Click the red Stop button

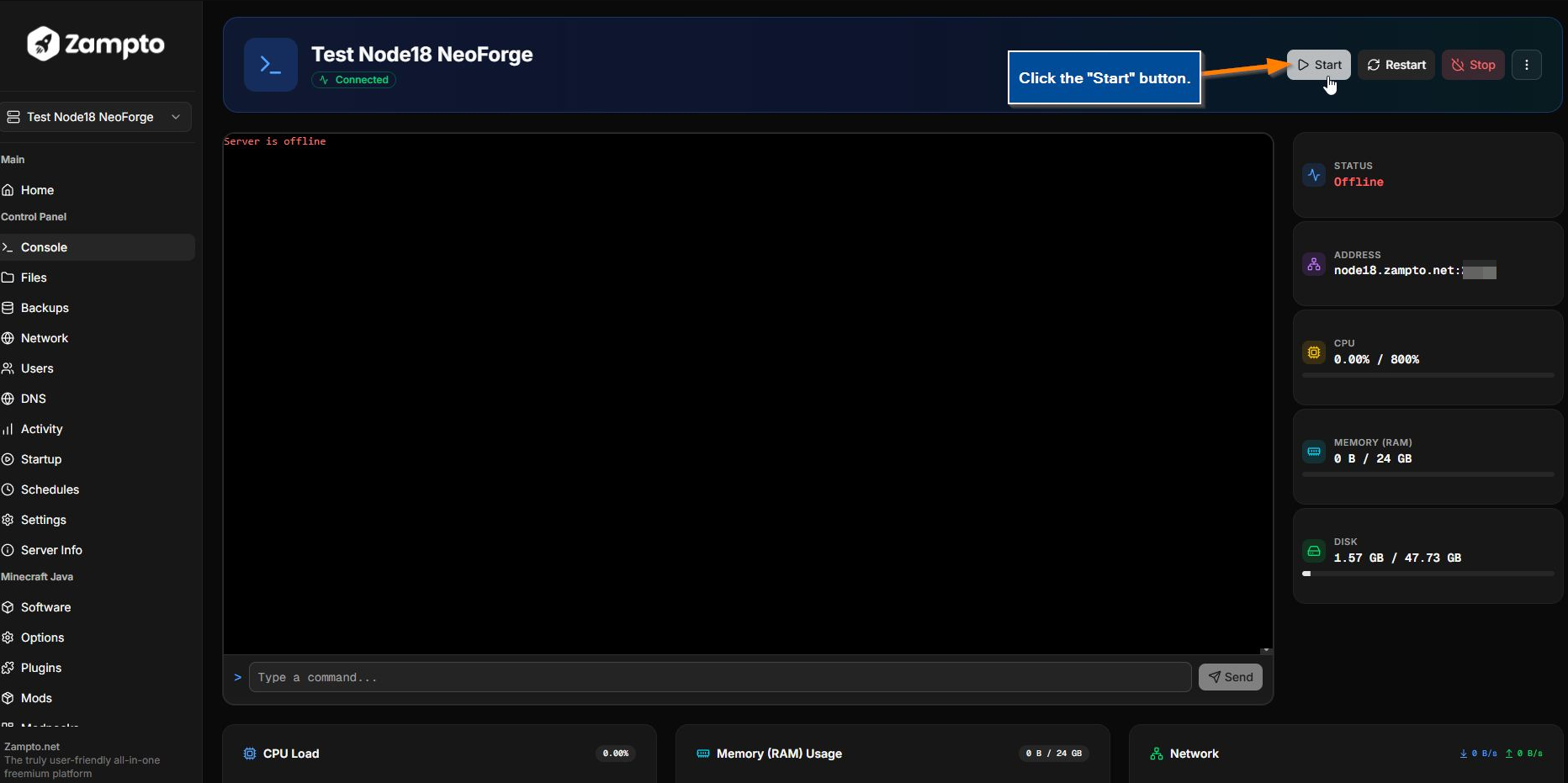click(1473, 65)
